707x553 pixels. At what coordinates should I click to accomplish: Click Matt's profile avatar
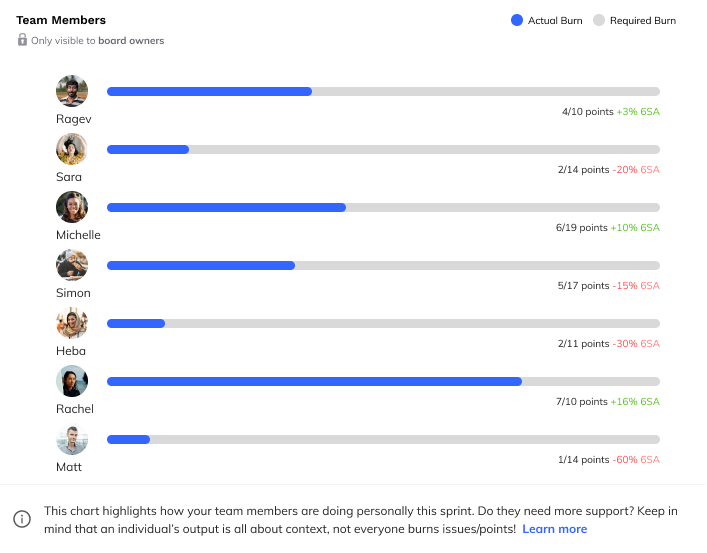72,439
